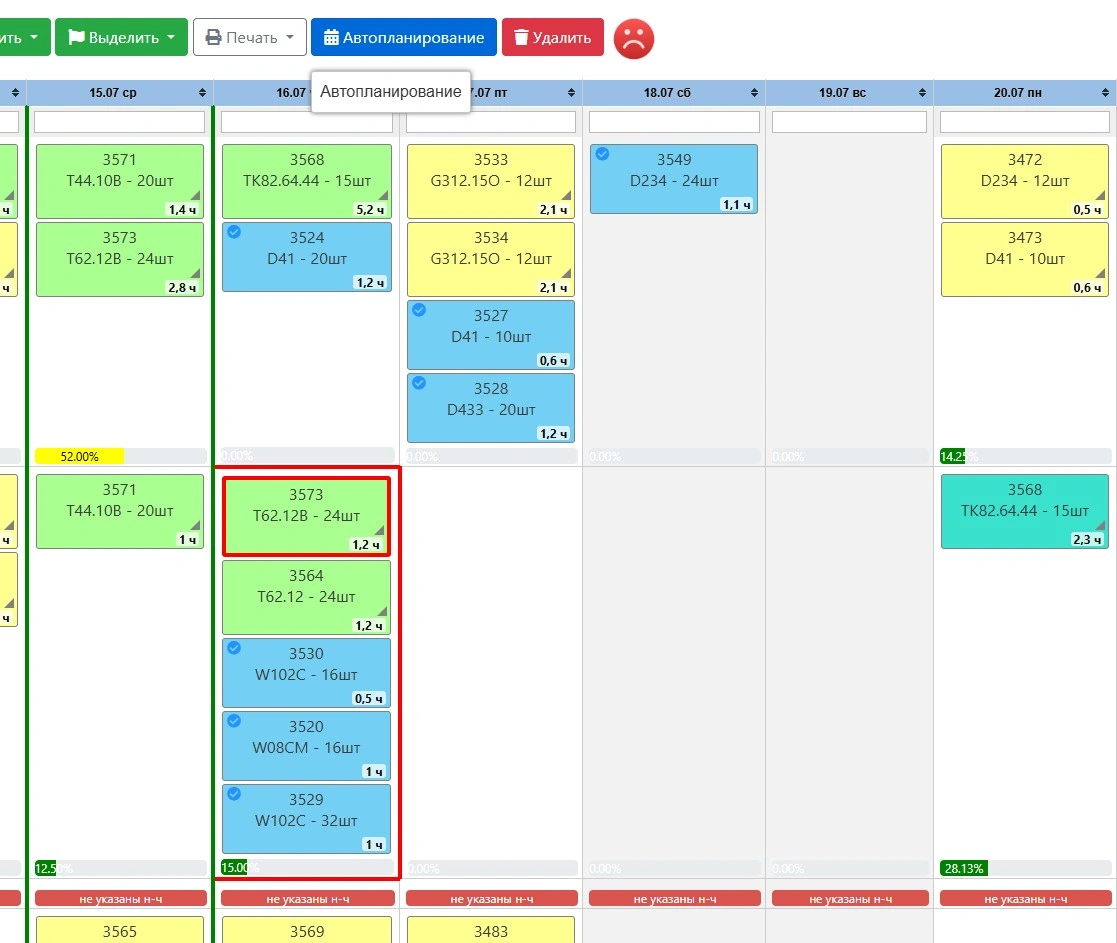This screenshot has width=1117, height=943.
Task: Select card 3472 D234 - 12шт
Action: [x=1024, y=181]
